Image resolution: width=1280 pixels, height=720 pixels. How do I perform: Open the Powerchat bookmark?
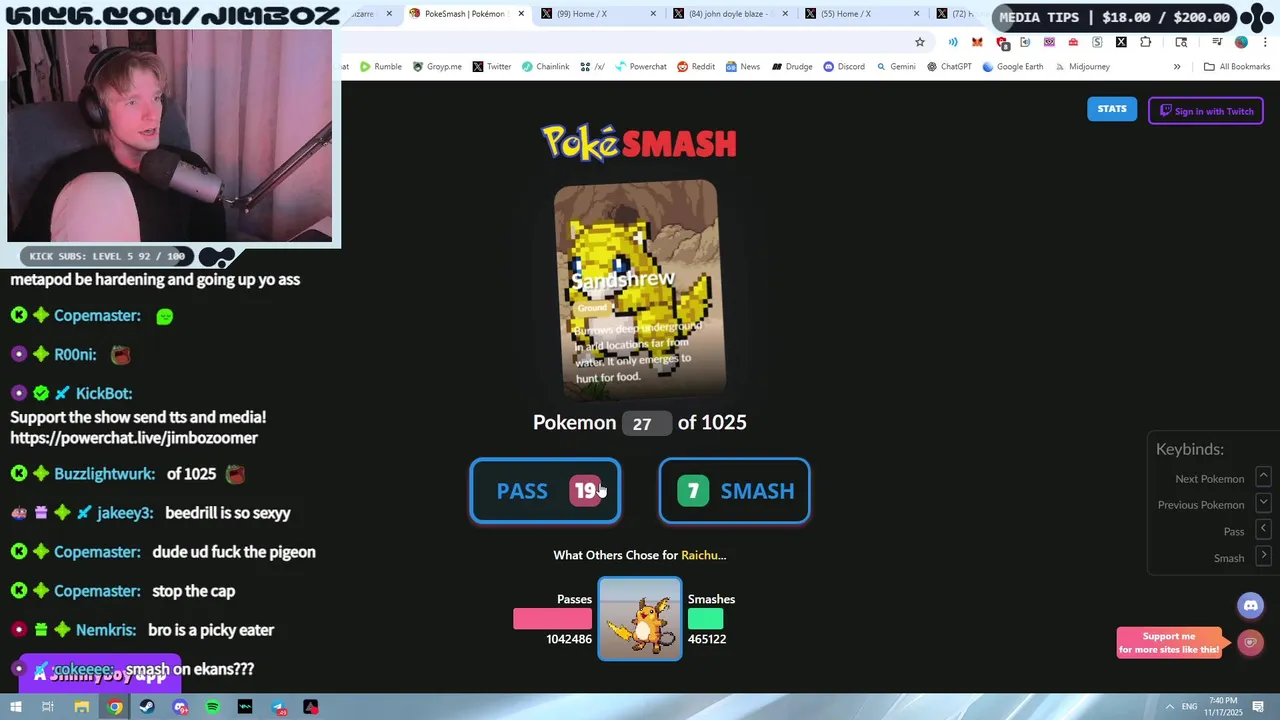click(x=641, y=67)
